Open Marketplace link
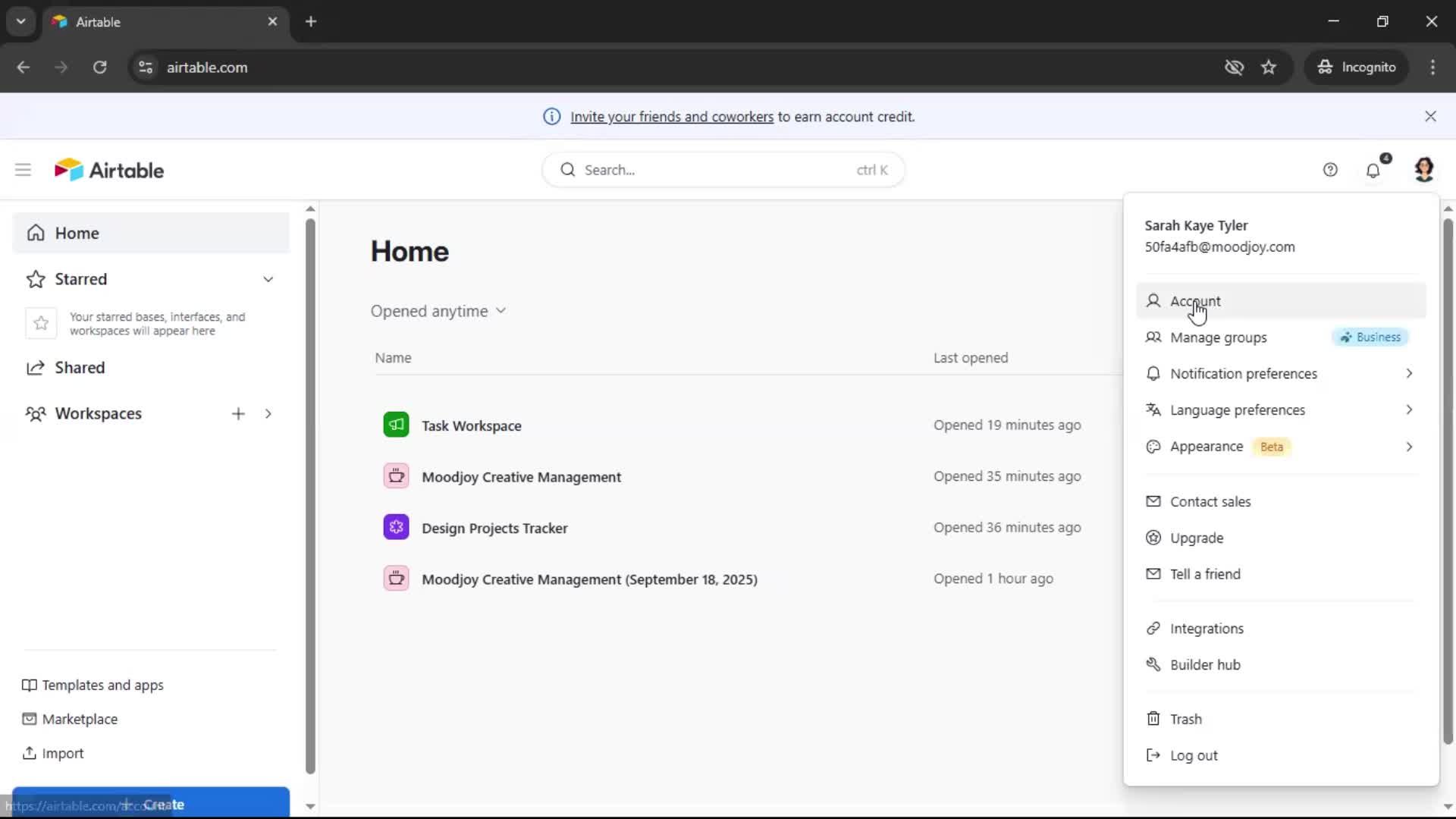 point(70,719)
